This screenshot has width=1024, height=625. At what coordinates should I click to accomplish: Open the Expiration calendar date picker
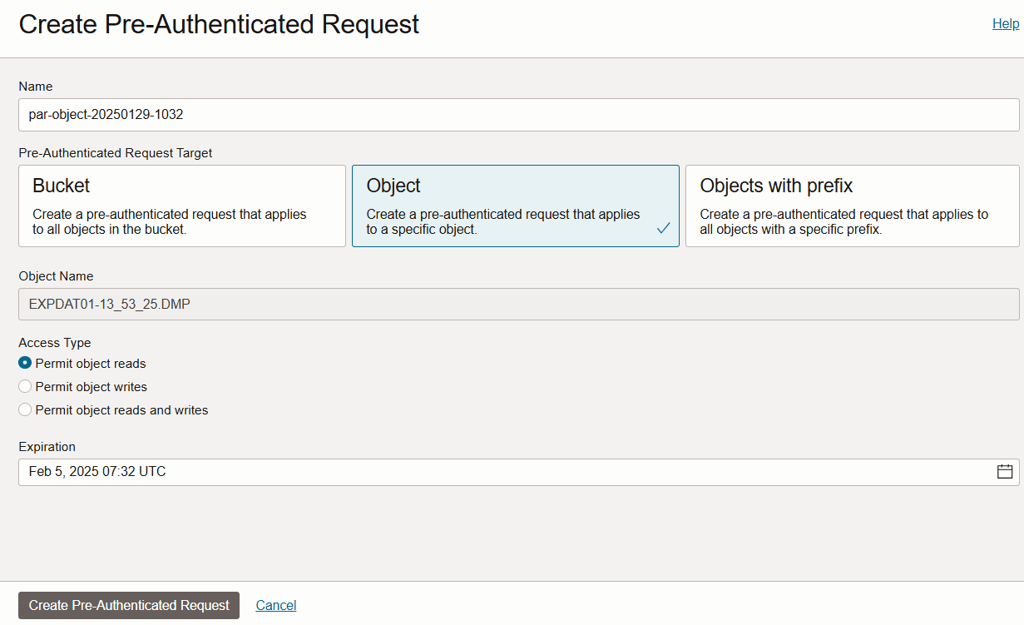coord(1004,472)
